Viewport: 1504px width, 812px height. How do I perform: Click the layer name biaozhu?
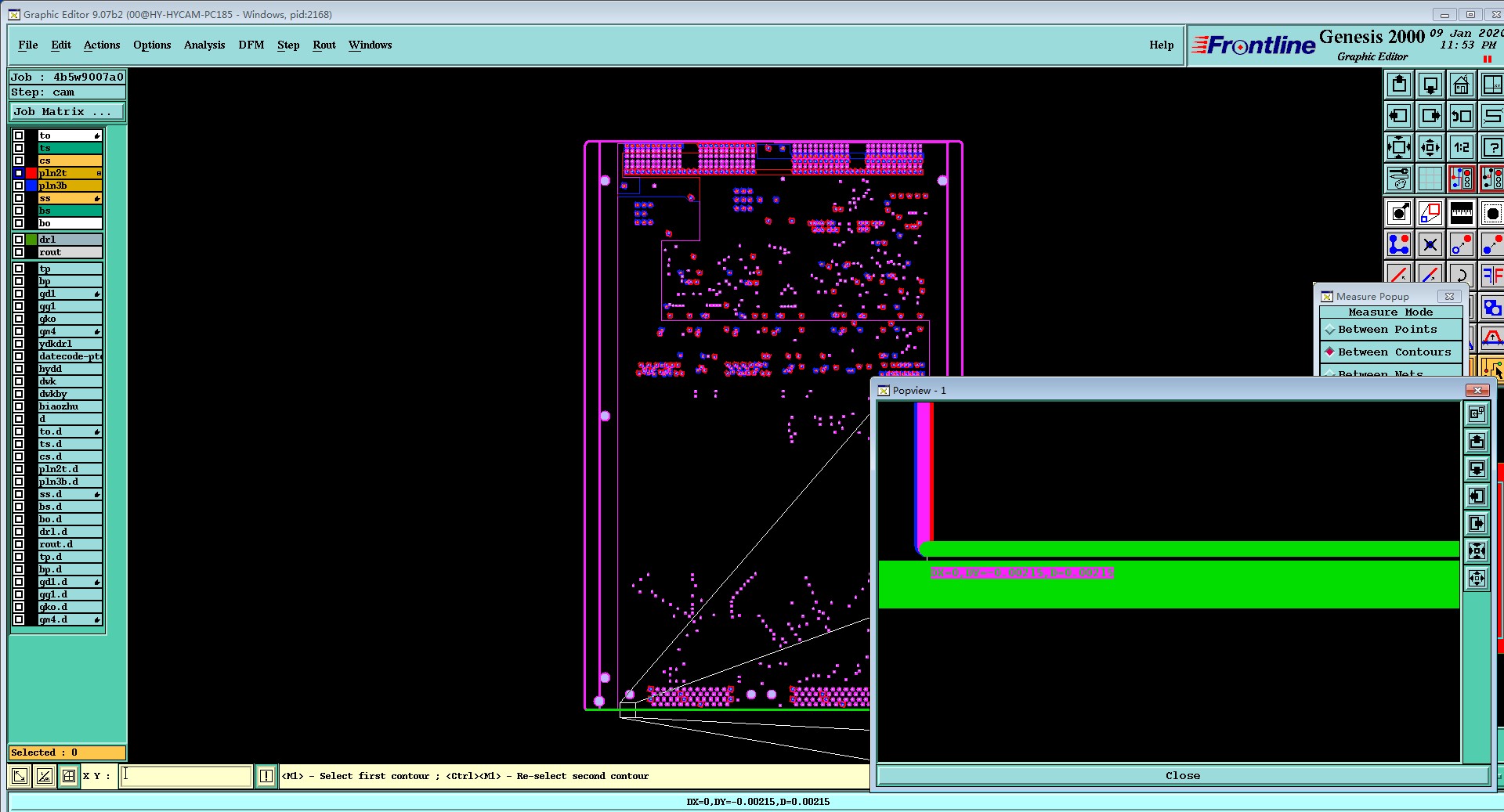pos(70,406)
